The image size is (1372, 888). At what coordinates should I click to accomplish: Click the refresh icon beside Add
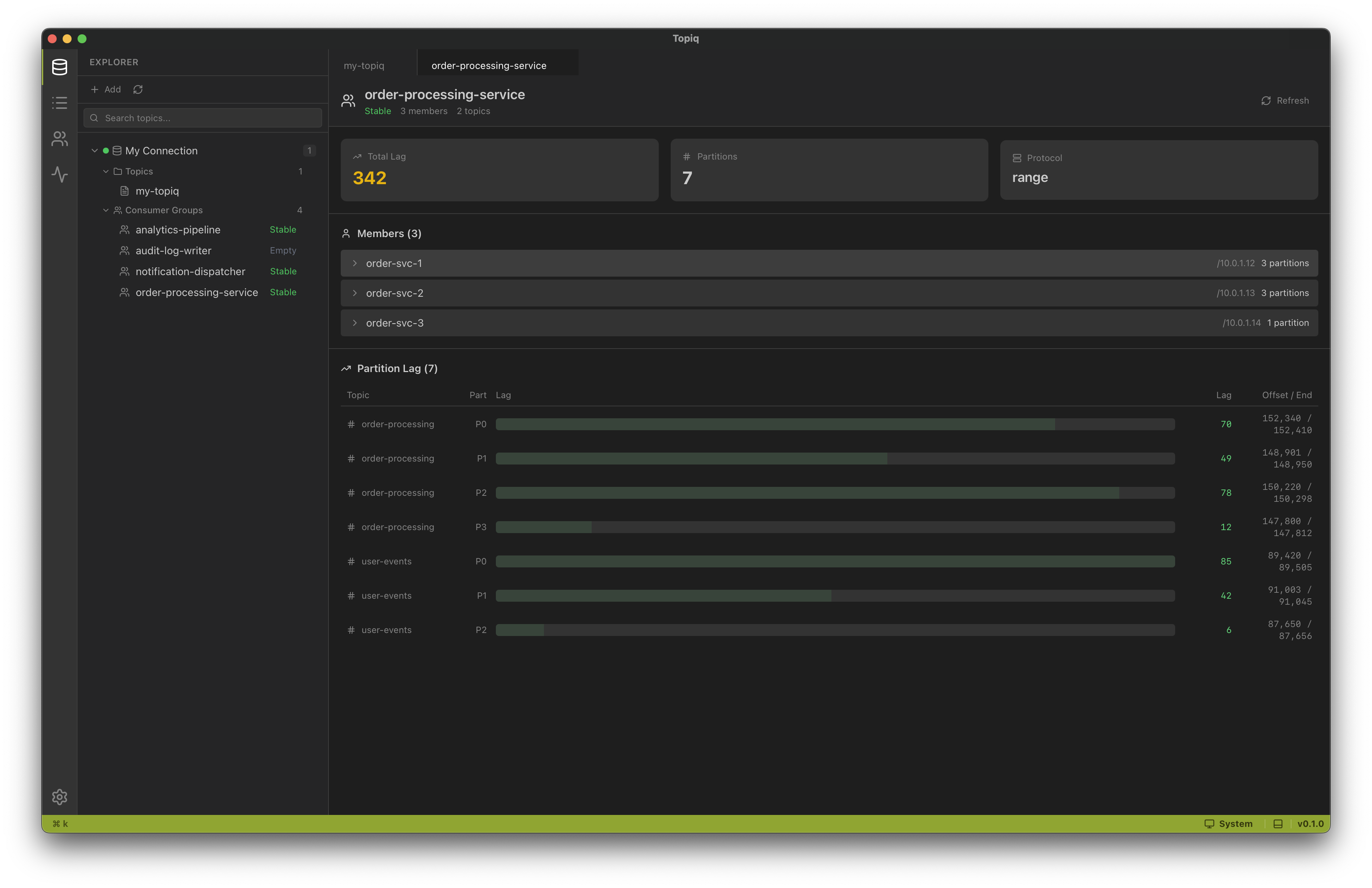[x=138, y=89]
